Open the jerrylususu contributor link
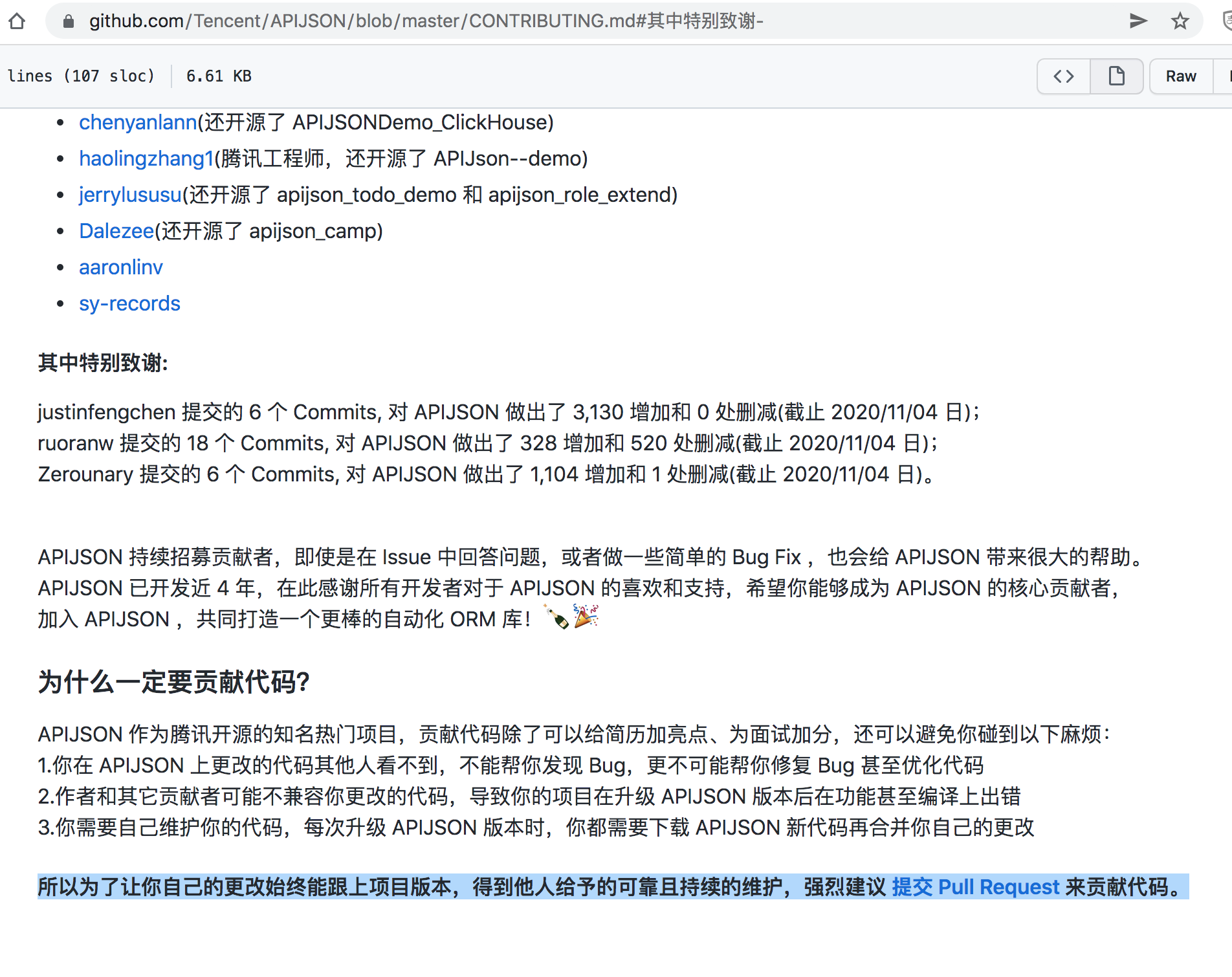 tap(129, 195)
